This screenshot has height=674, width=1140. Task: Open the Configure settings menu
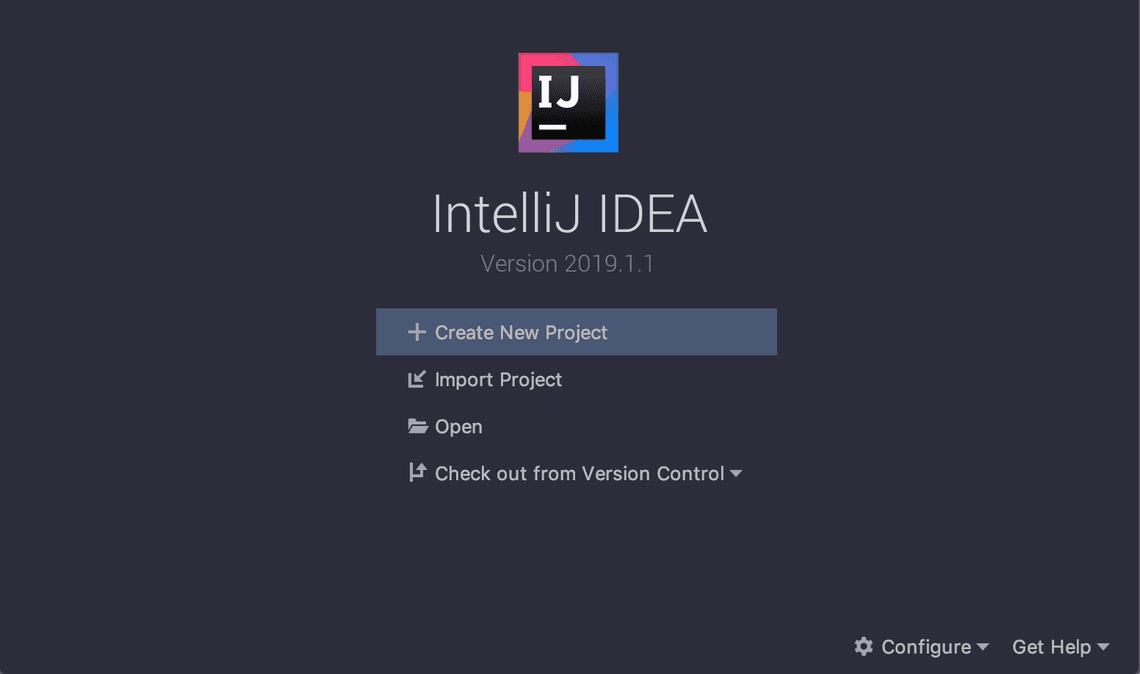[x=925, y=647]
